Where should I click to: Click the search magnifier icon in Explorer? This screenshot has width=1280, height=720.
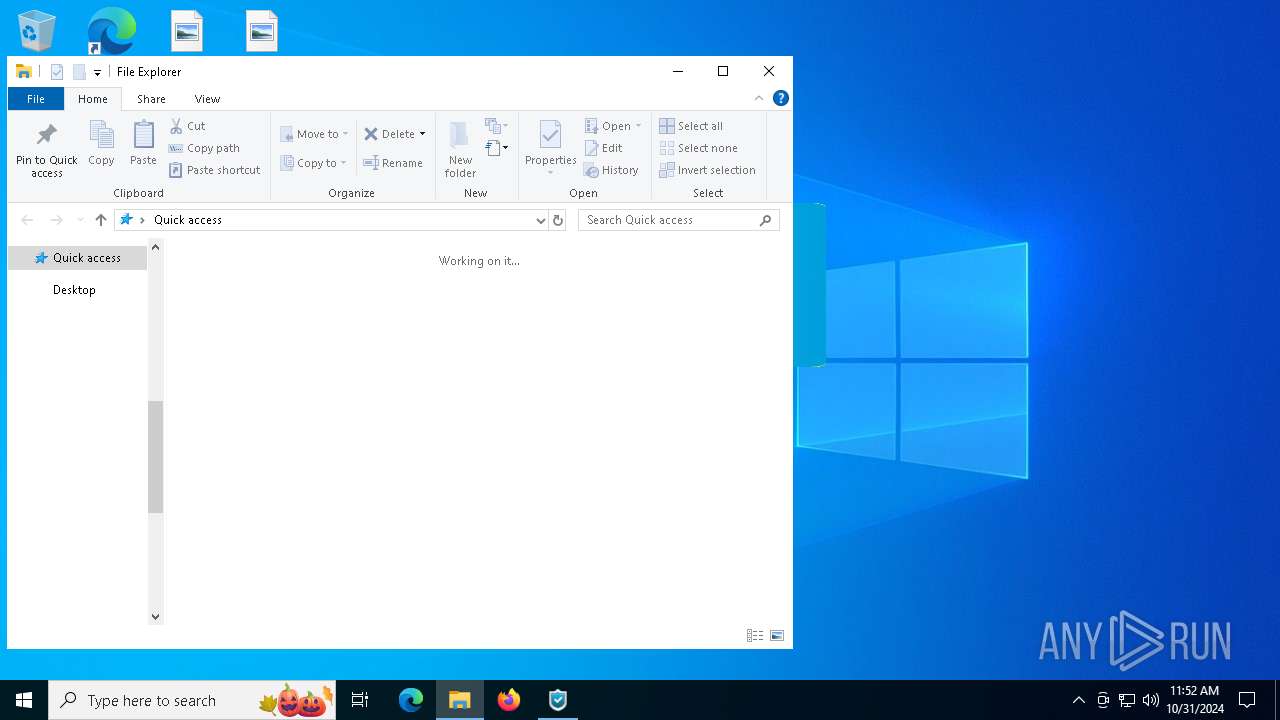click(x=766, y=220)
